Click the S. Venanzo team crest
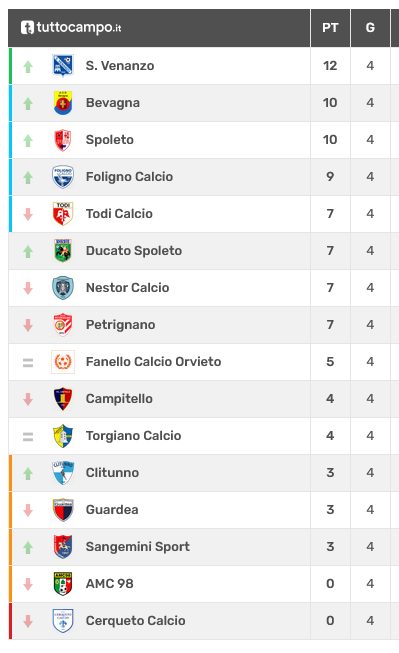The height and width of the screenshot is (653, 399). 63,66
